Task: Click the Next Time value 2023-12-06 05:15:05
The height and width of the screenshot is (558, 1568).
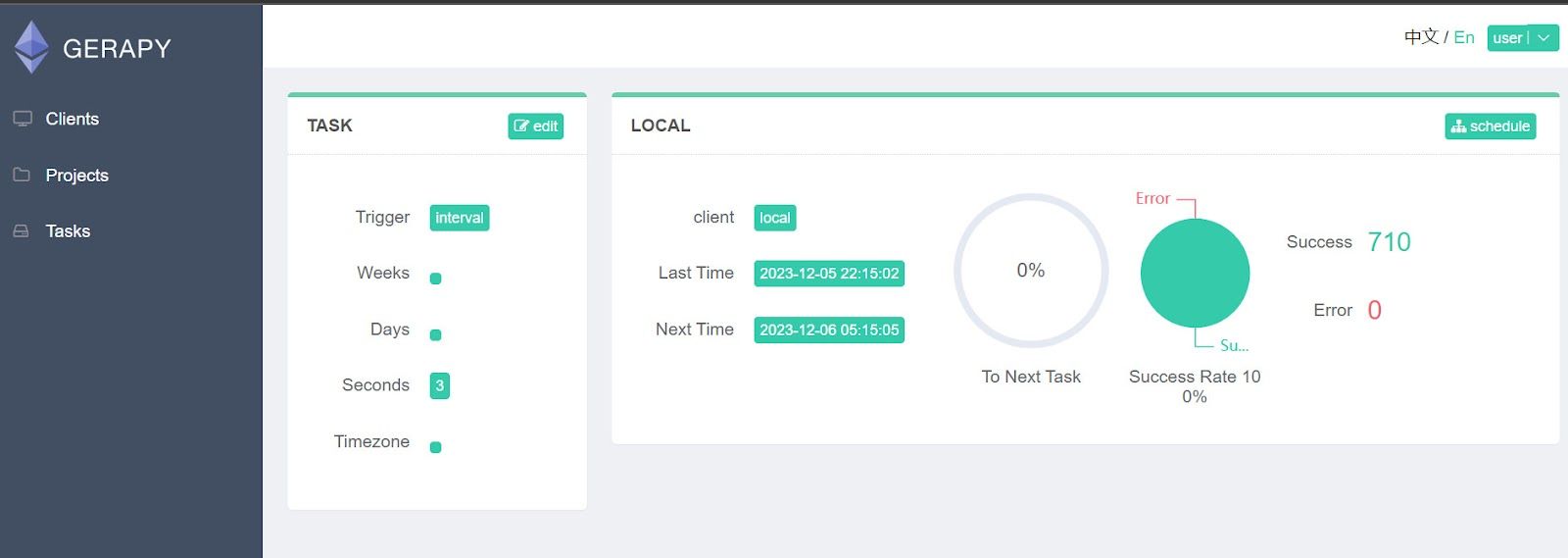Action: coord(829,330)
